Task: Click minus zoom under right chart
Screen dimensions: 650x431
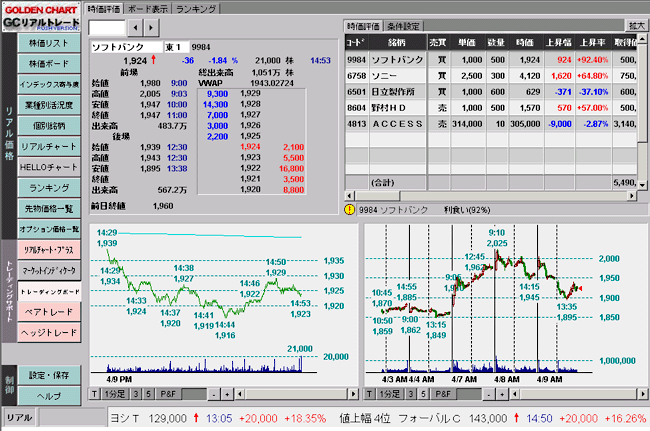Action: [488, 394]
